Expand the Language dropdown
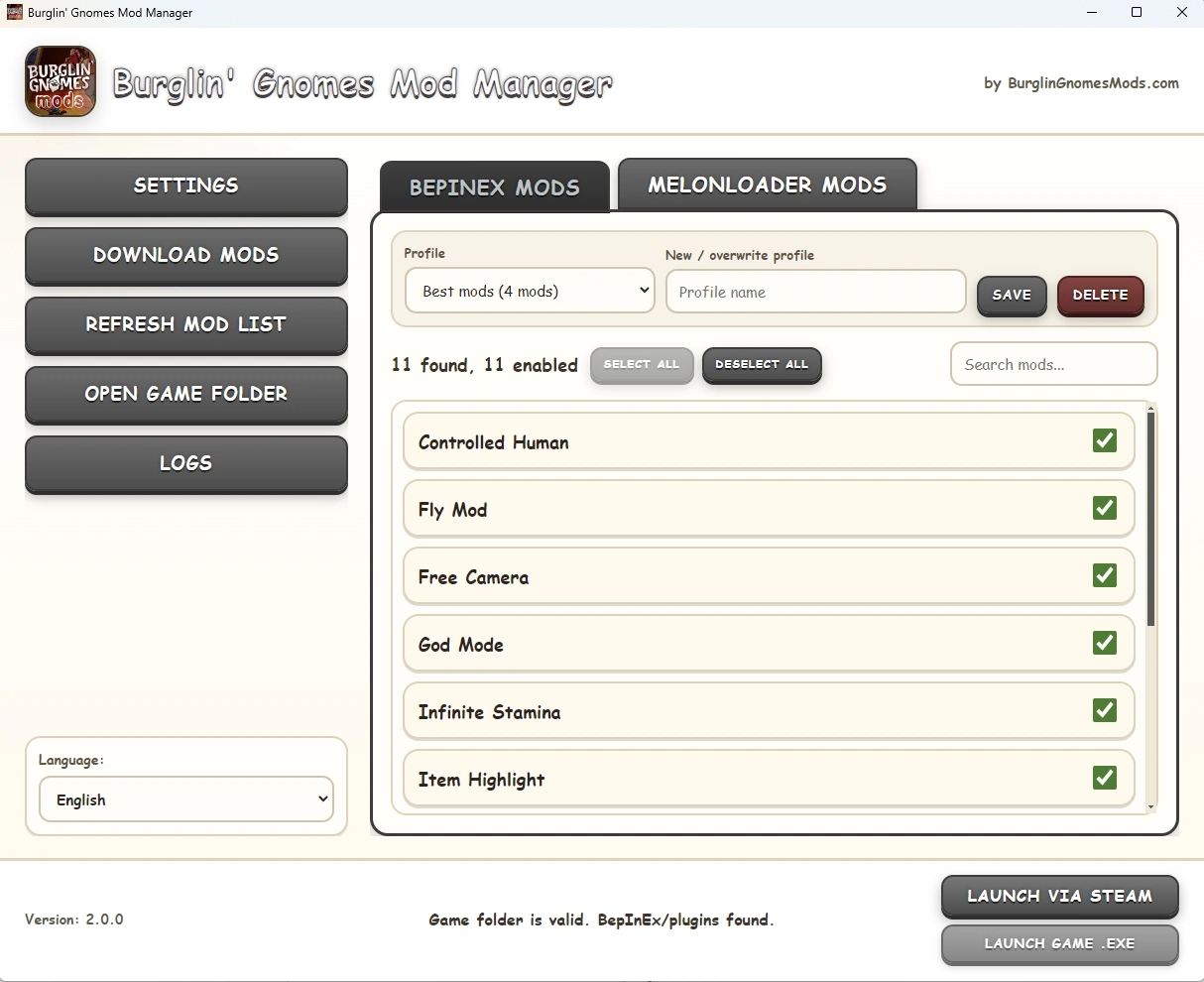 click(186, 799)
